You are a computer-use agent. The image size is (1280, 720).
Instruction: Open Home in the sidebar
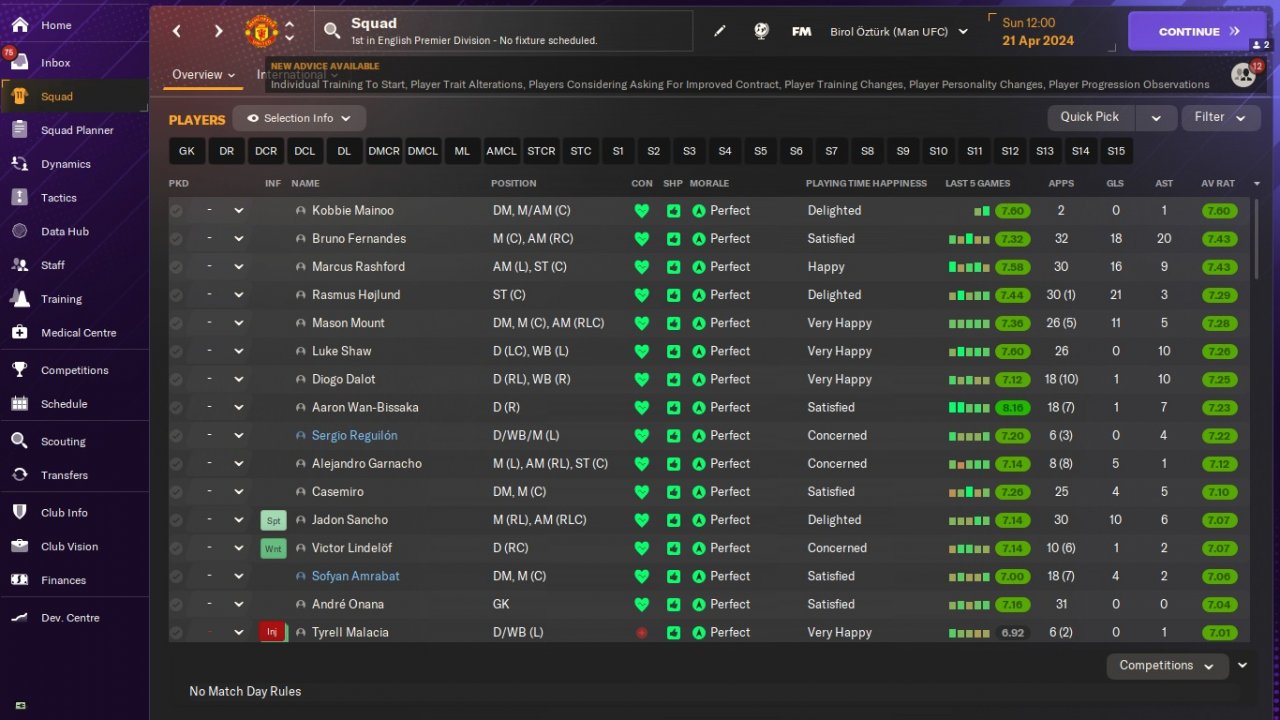coord(56,25)
